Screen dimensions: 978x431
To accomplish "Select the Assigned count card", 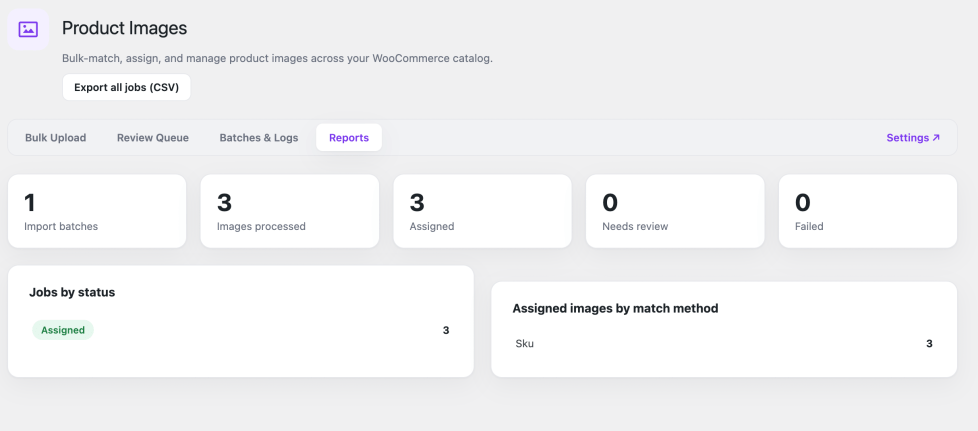I will pyautogui.click(x=482, y=211).
